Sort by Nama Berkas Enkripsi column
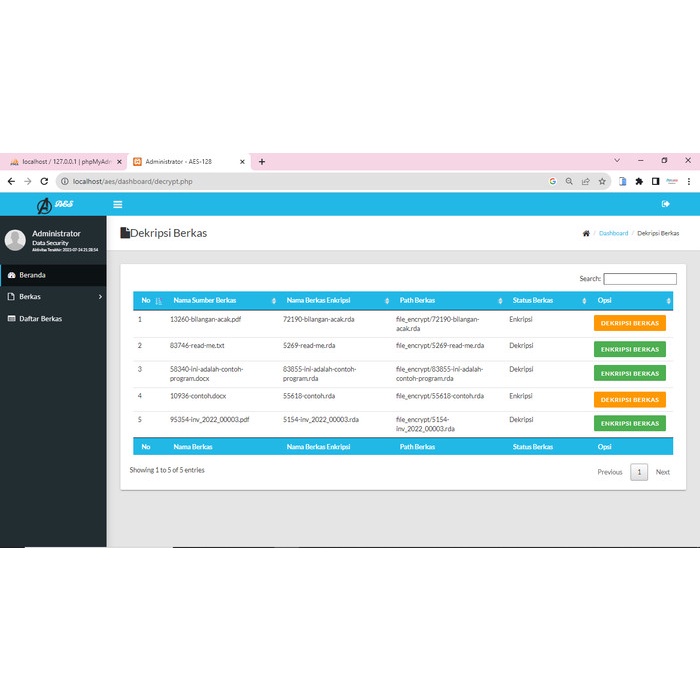The width and height of the screenshot is (700, 700). [x=336, y=300]
